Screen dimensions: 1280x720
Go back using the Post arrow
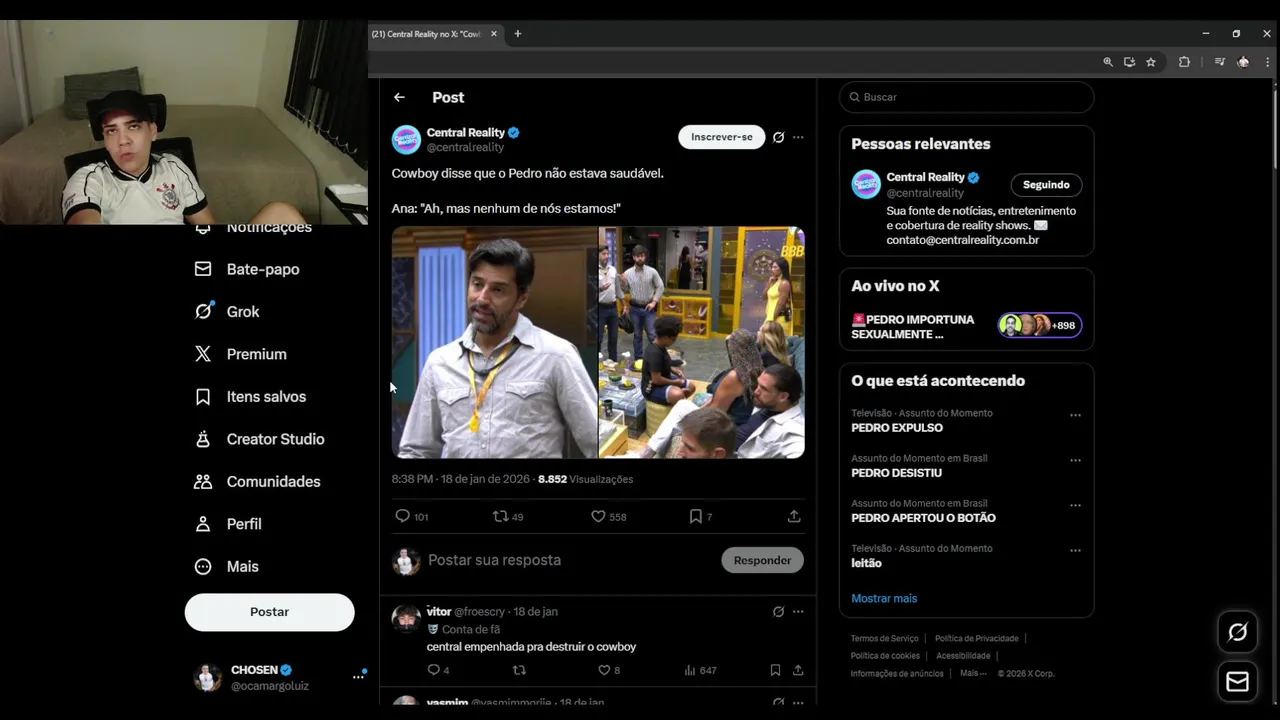click(x=399, y=97)
